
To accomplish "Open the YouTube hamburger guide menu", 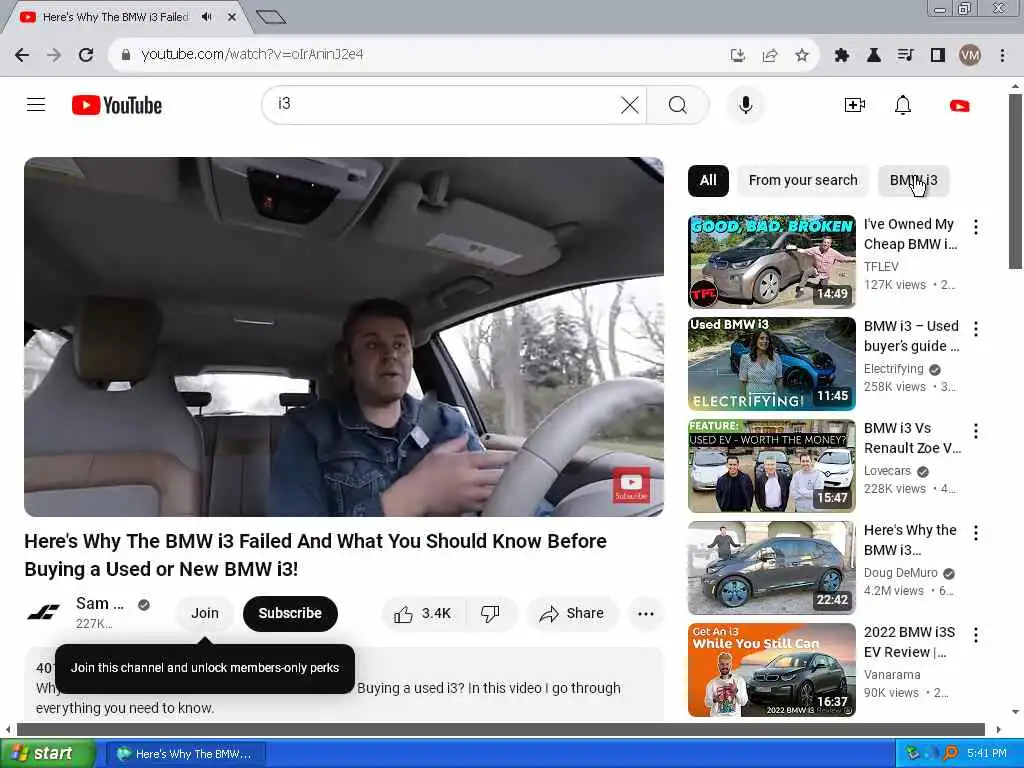I will 36,104.
